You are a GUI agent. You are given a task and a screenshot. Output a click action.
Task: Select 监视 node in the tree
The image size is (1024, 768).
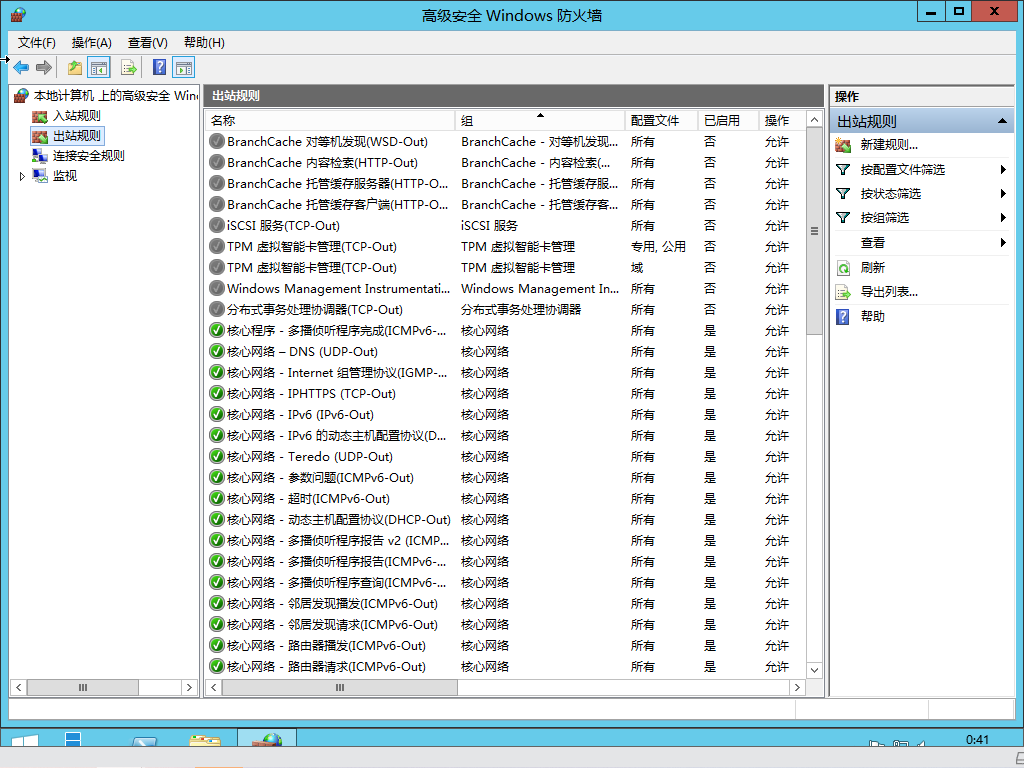click(65, 176)
